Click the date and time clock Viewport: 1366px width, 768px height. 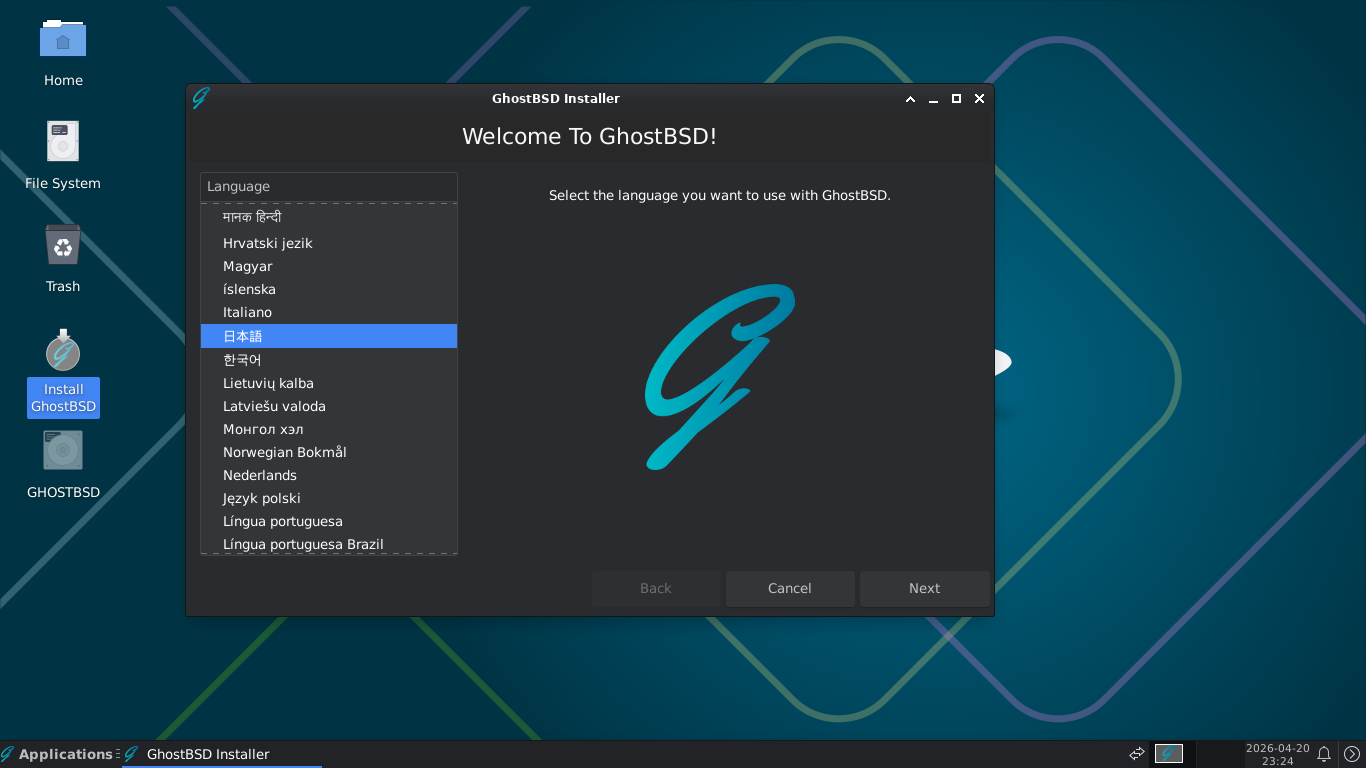coord(1277,754)
